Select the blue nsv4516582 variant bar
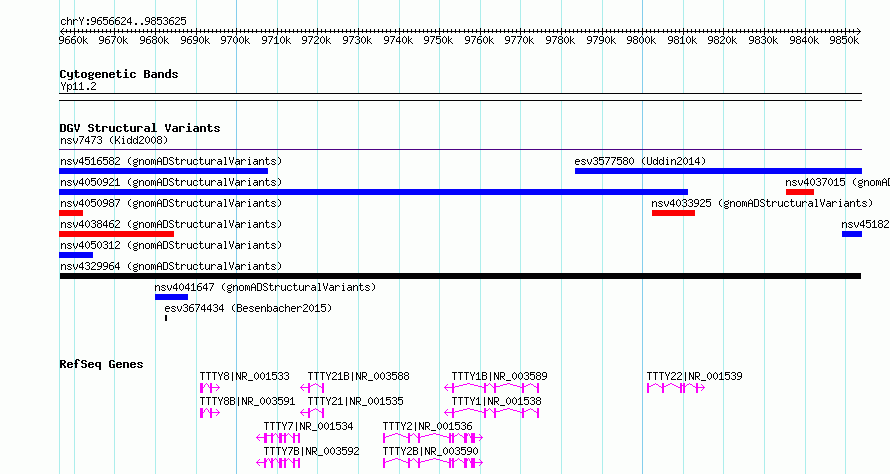Image resolution: width=890 pixels, height=474 pixels. (x=163, y=171)
